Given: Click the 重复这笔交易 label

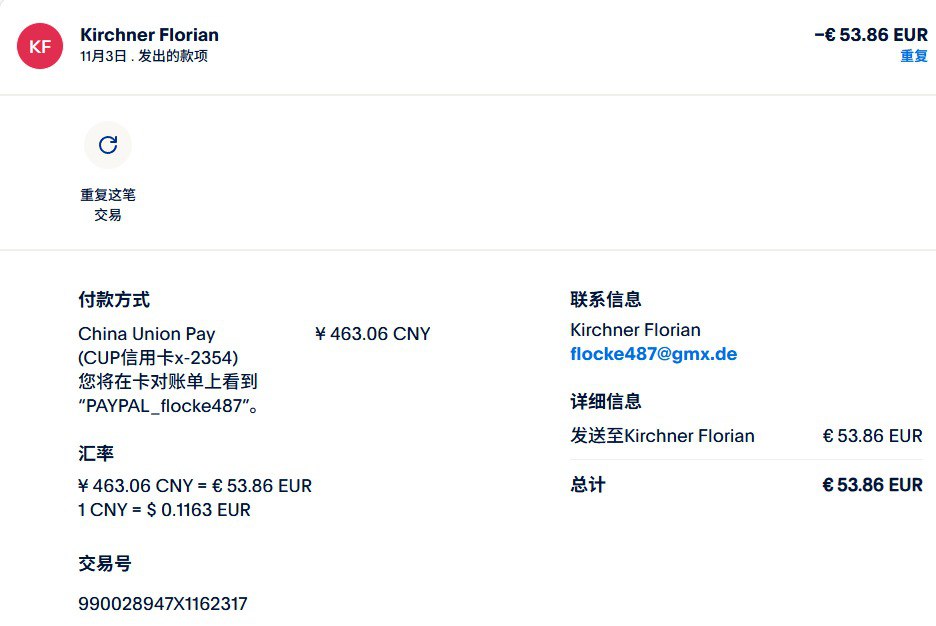Looking at the screenshot, I should (x=108, y=204).
